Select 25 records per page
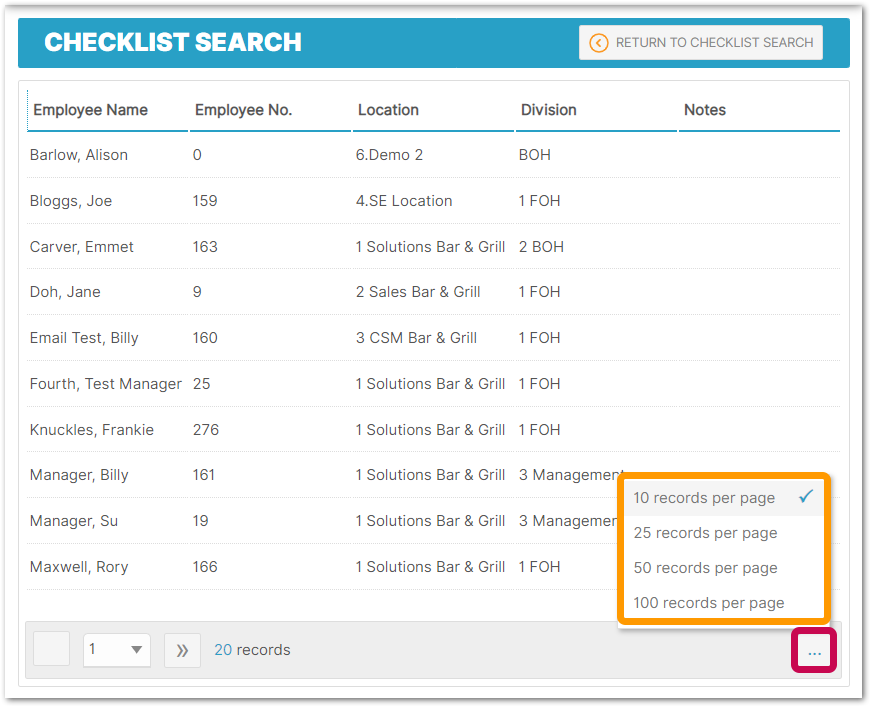The image size is (871, 707). pyautogui.click(x=723, y=533)
